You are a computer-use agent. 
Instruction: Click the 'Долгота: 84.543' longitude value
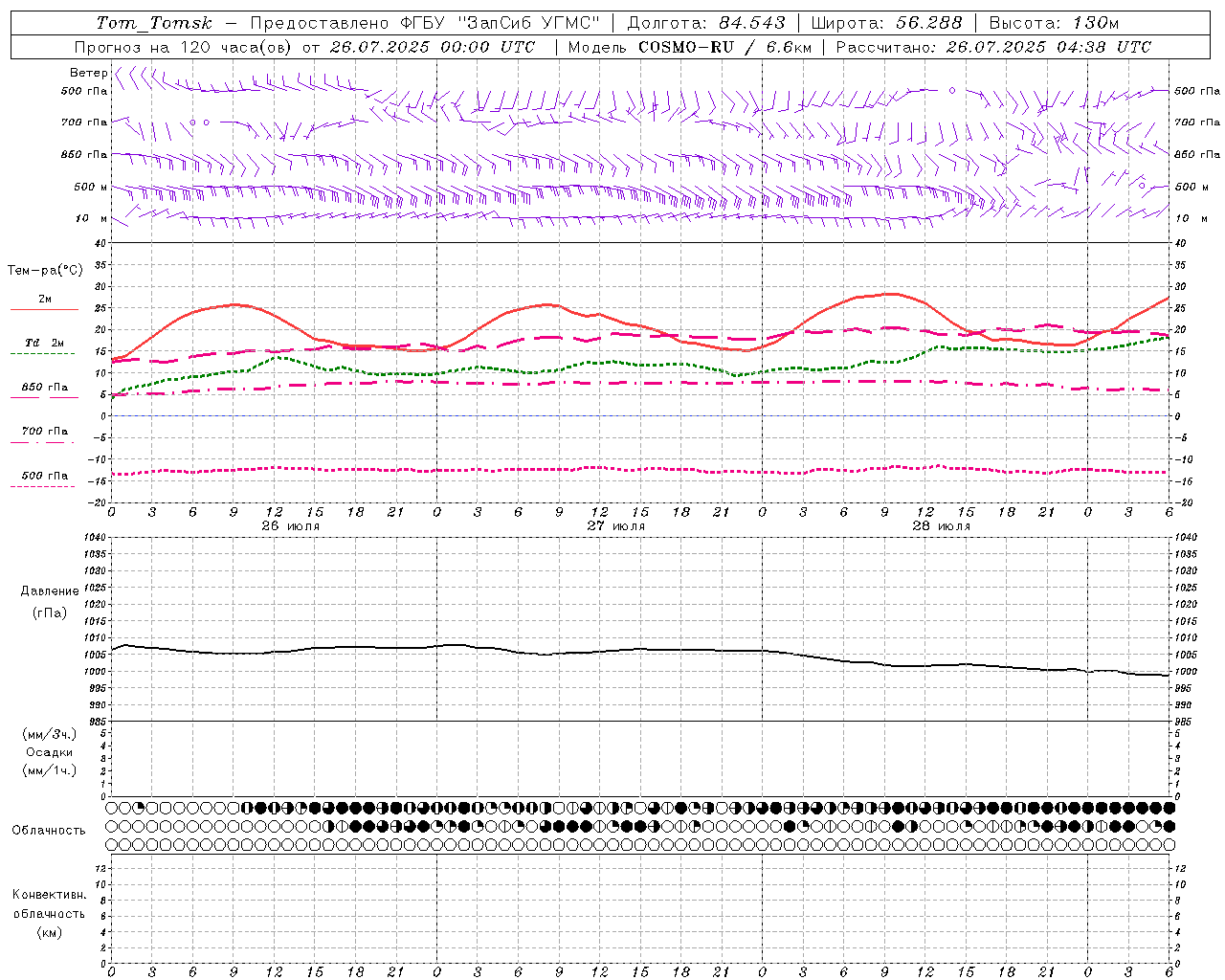coord(706,23)
